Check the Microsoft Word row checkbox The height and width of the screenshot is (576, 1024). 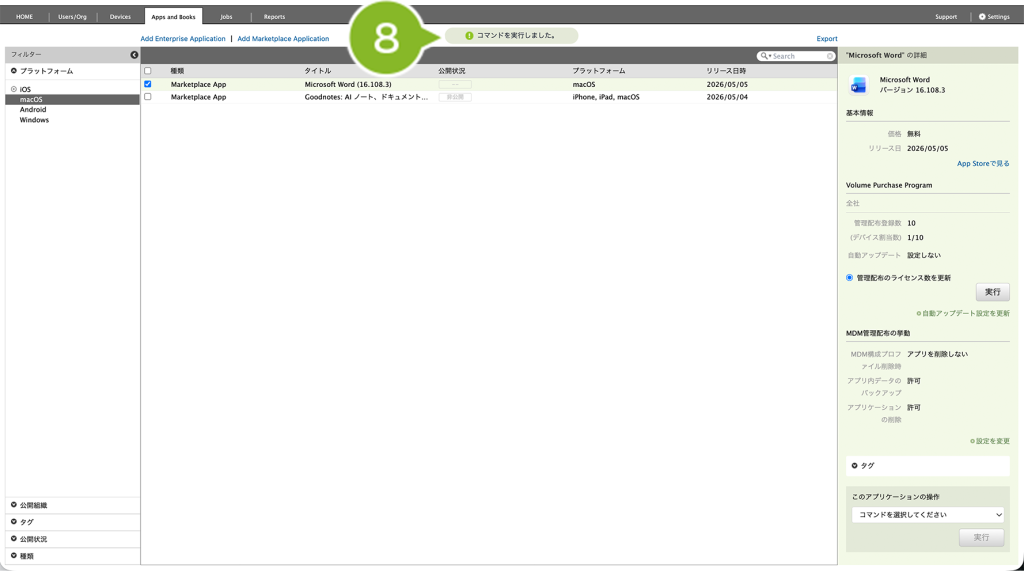point(148,84)
